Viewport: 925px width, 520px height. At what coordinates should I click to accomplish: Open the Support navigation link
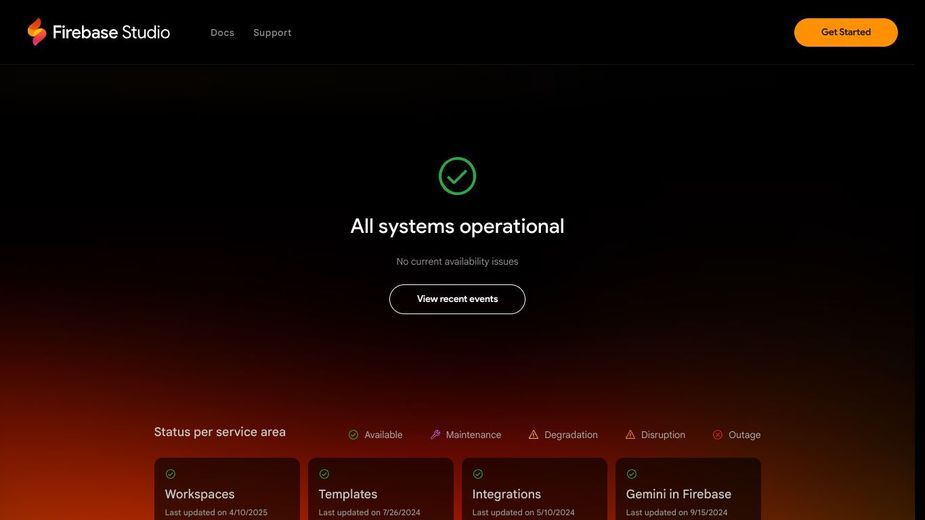pyautogui.click(x=273, y=32)
